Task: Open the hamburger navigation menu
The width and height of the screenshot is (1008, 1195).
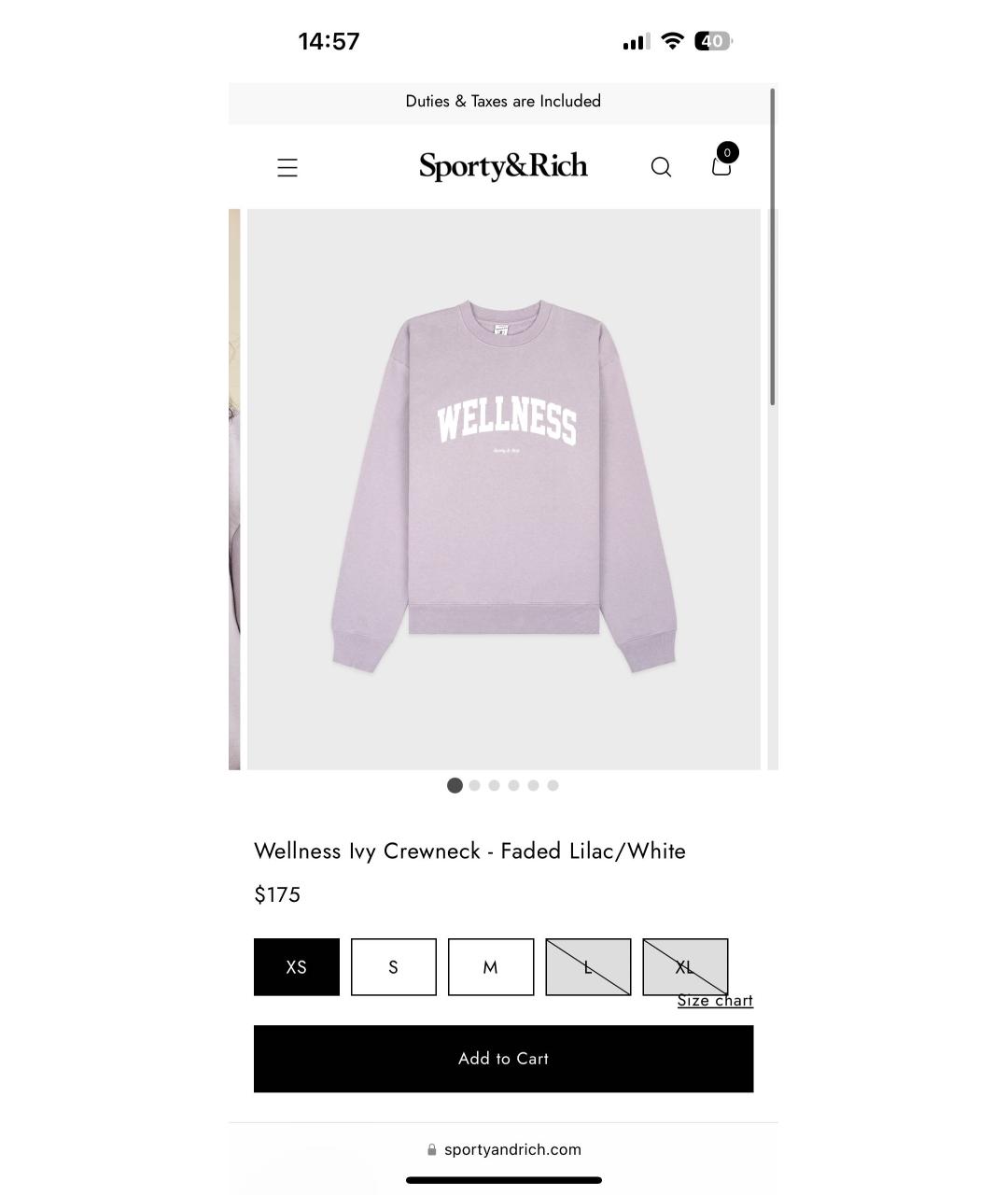Action: tap(287, 168)
